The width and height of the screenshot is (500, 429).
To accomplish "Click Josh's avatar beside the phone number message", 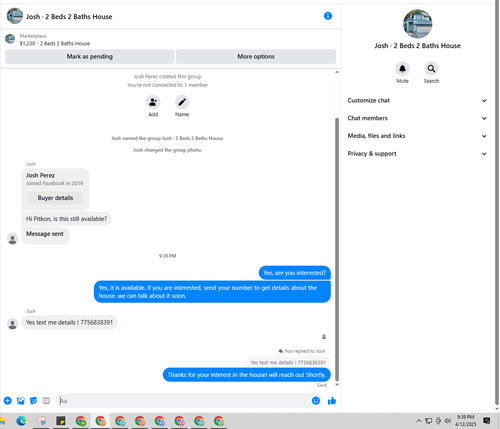I will (x=13, y=324).
